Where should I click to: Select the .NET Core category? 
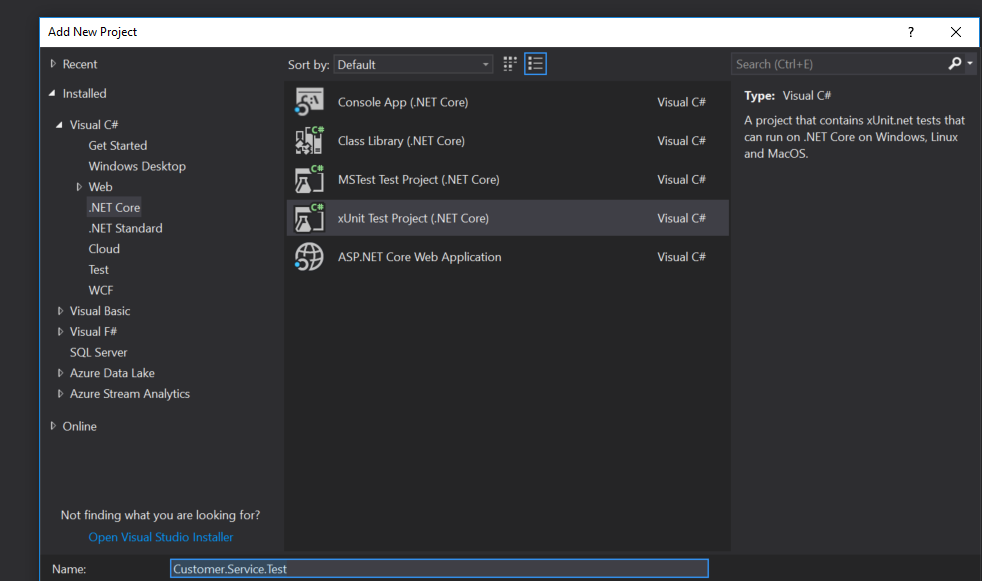coord(115,207)
